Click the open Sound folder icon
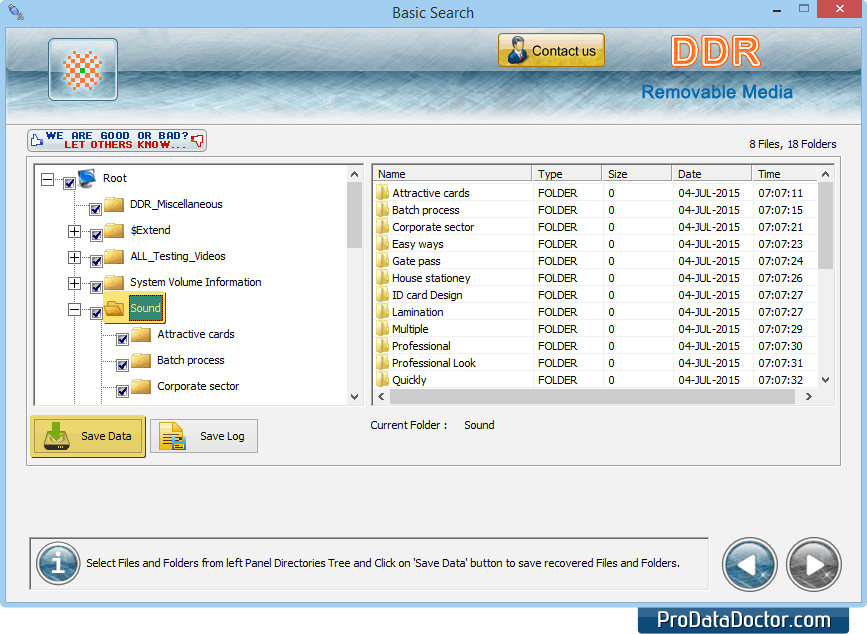867x634 pixels. pos(115,308)
